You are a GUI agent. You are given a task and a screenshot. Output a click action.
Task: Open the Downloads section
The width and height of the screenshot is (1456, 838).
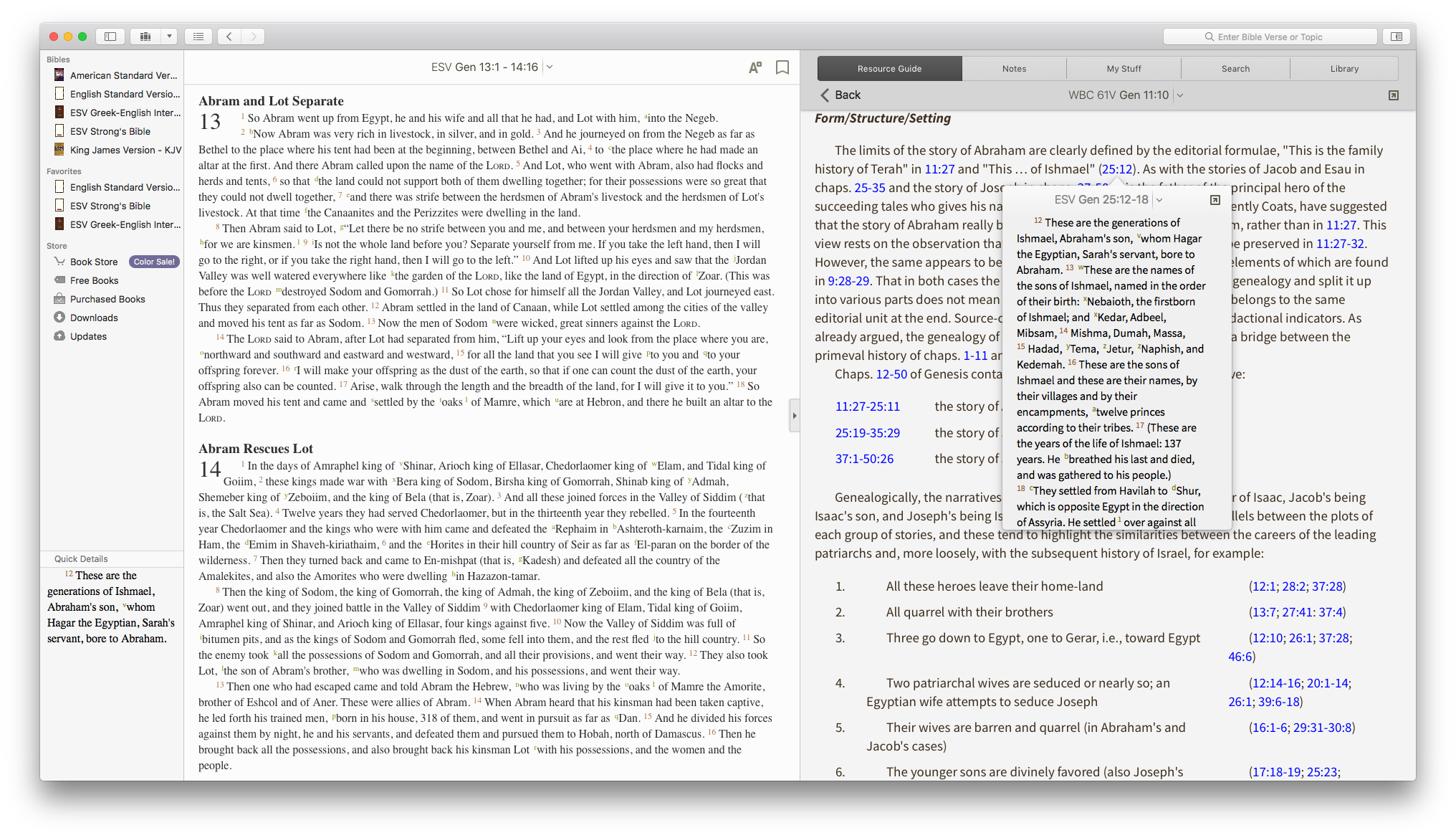94,318
